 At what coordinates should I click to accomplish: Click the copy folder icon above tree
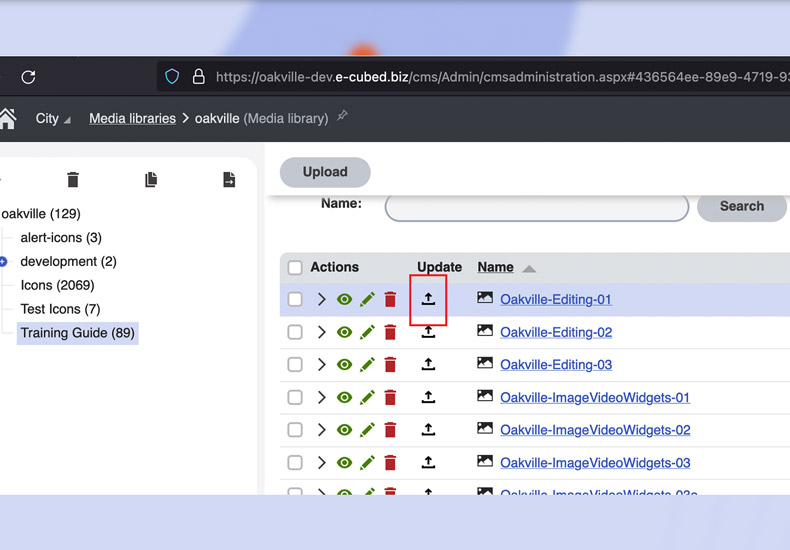click(151, 180)
